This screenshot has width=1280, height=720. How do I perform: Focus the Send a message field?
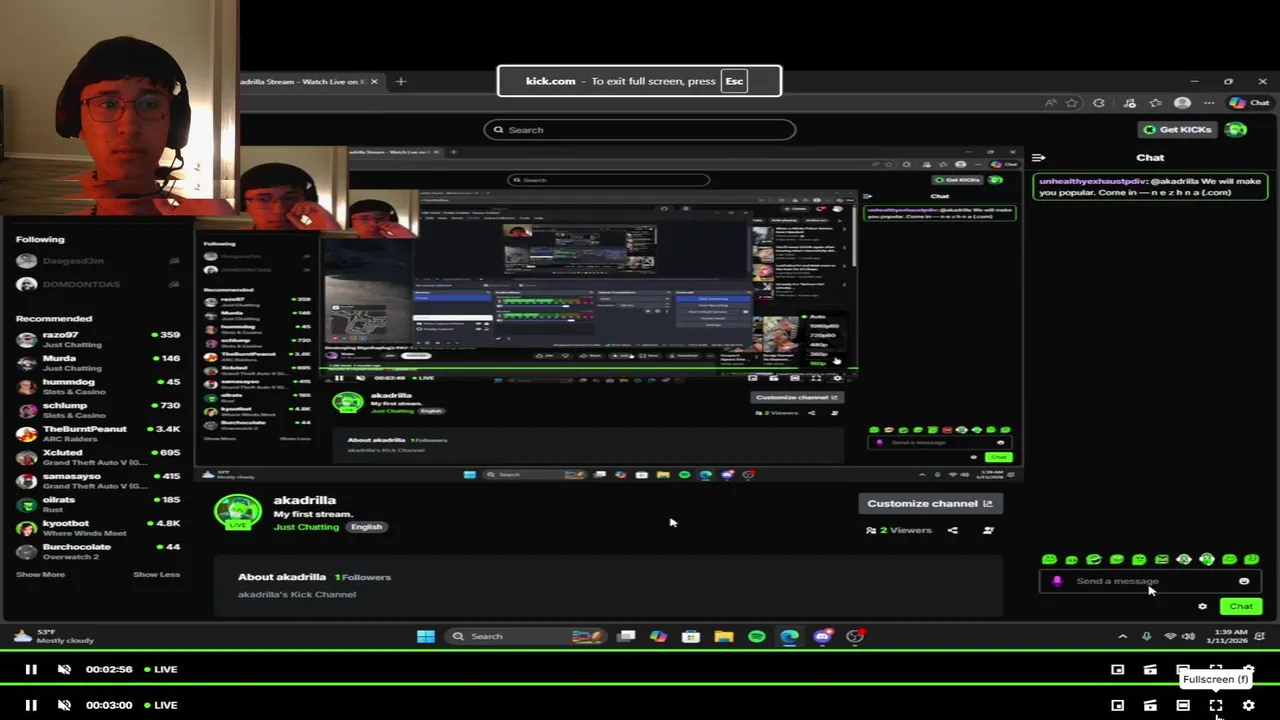1149,581
